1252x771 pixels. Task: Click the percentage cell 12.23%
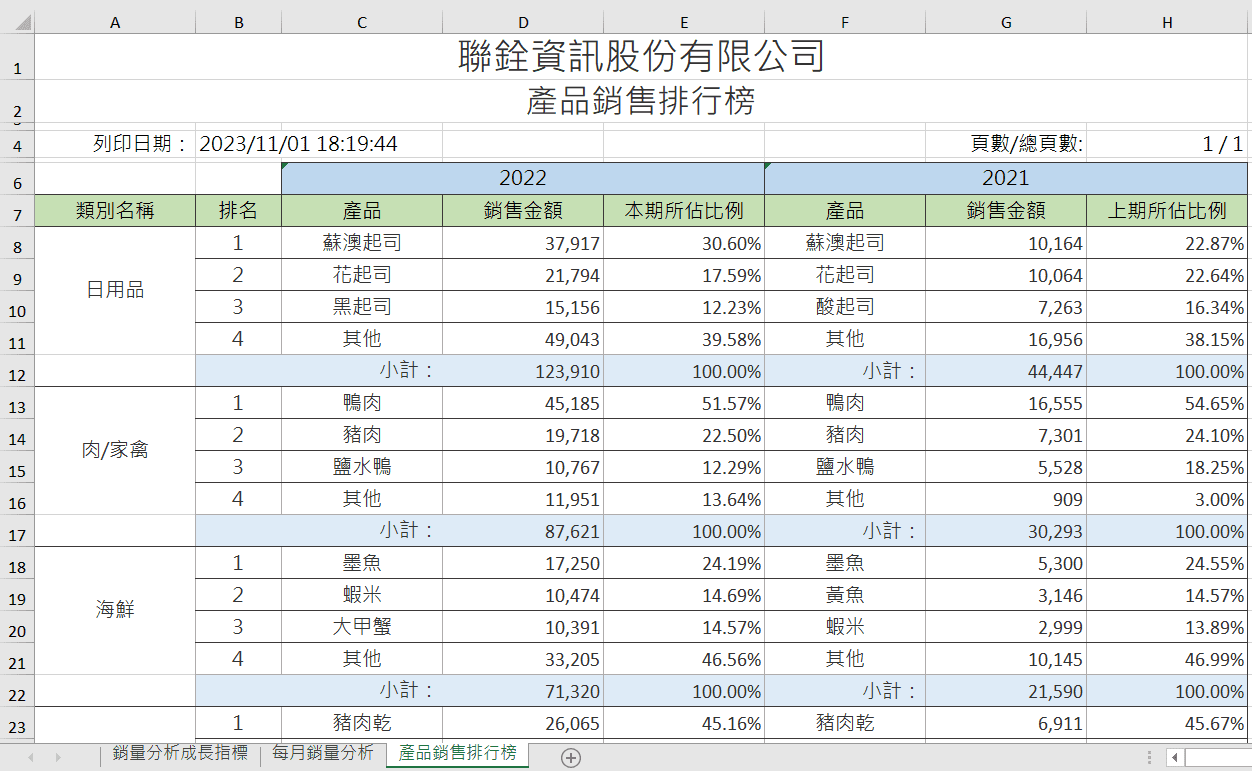point(684,307)
